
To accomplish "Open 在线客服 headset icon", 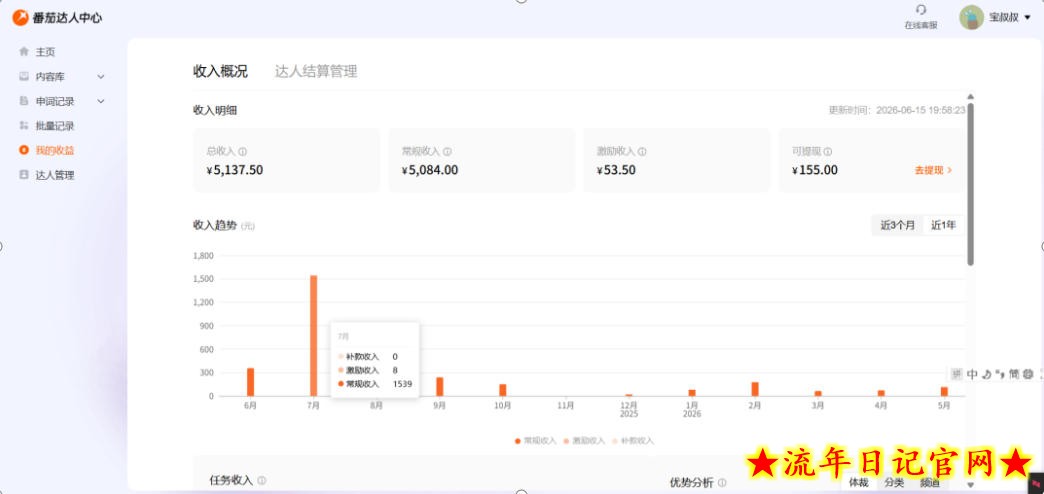I will coord(921,10).
